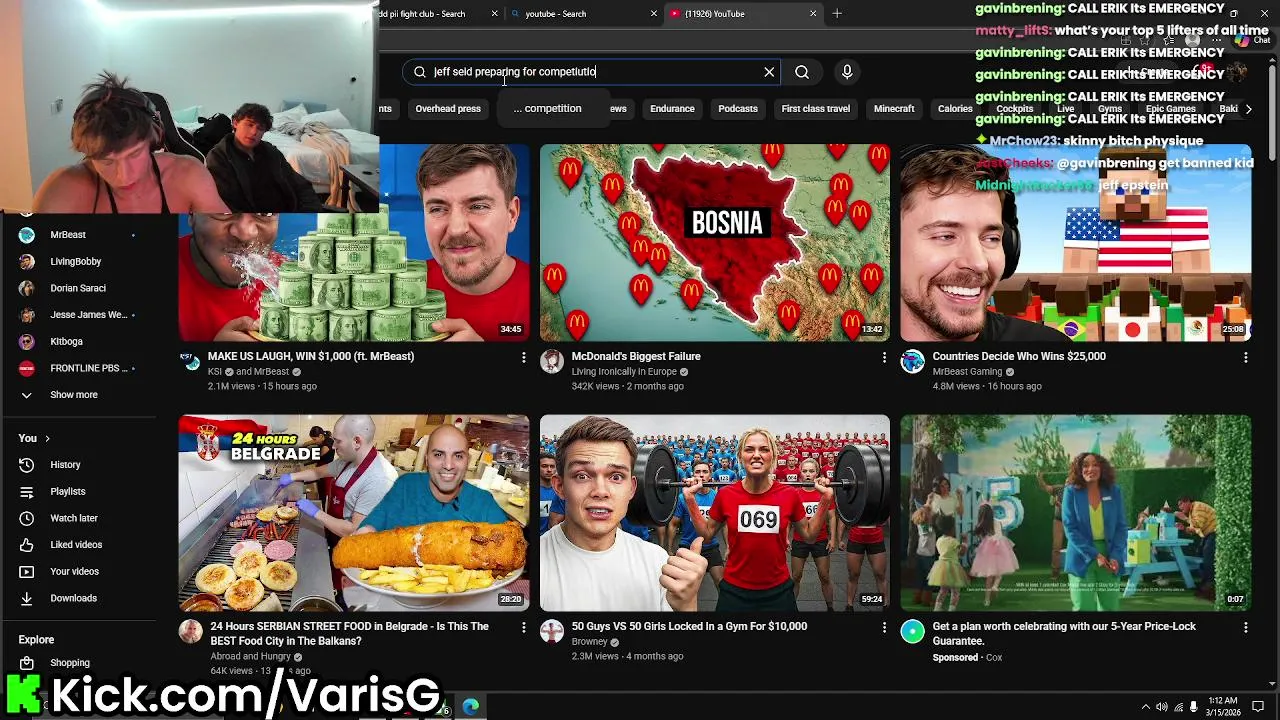Select the Calories chip

click(955, 109)
